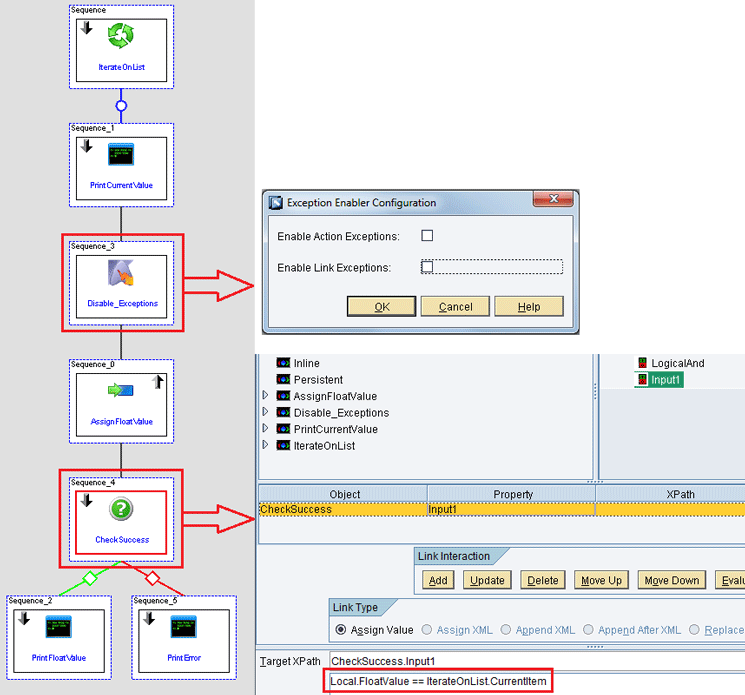Screen dimensions: 745x695
Task: Click the AssignFloatValue assignment icon
Action: pos(121,390)
